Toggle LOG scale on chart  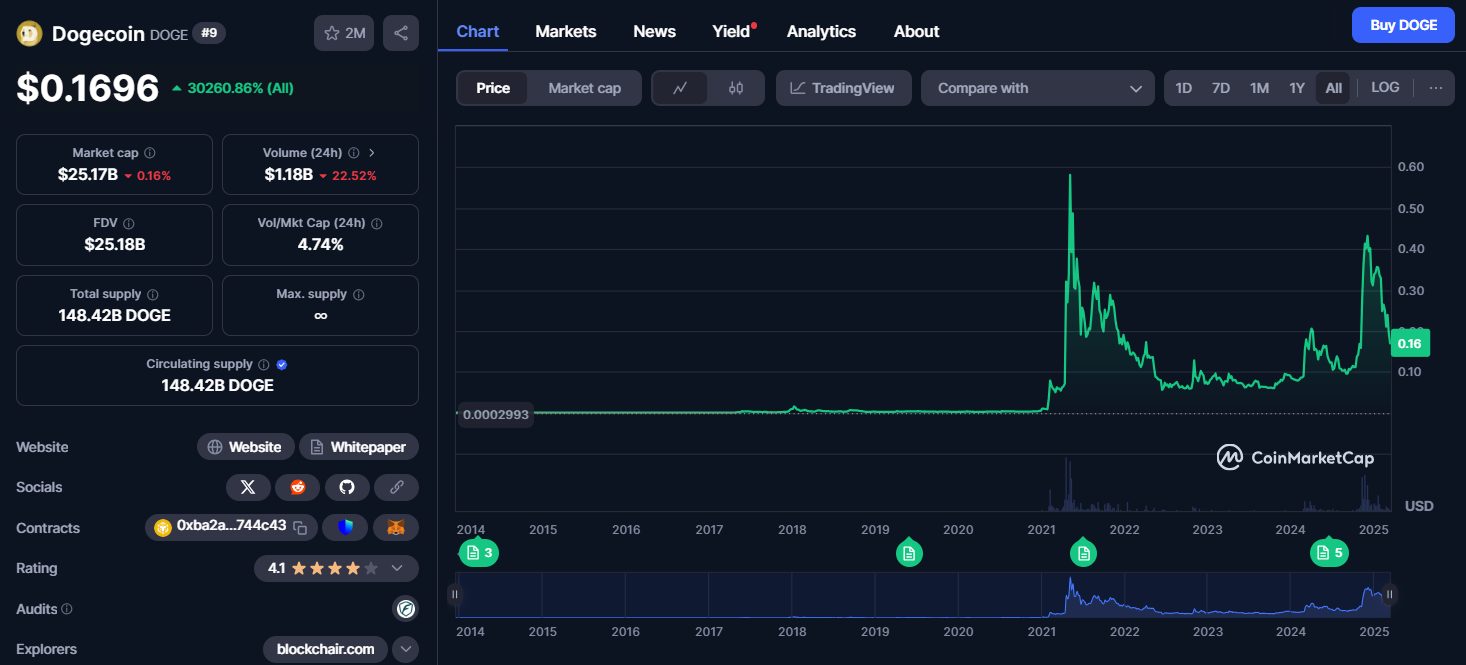tap(1385, 88)
